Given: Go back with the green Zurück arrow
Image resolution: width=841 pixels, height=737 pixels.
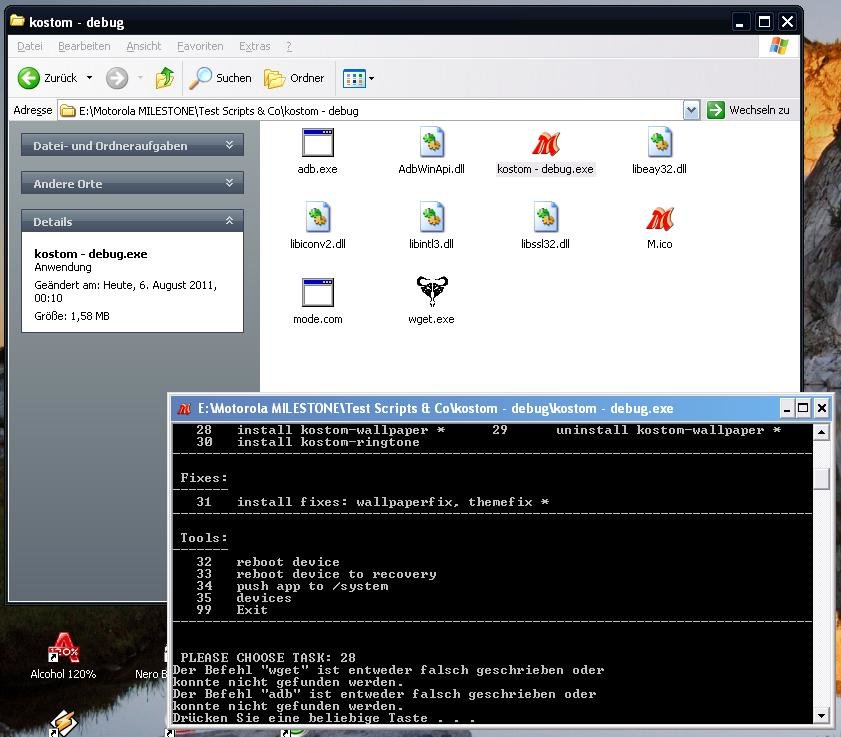Looking at the screenshot, I should [x=28, y=78].
